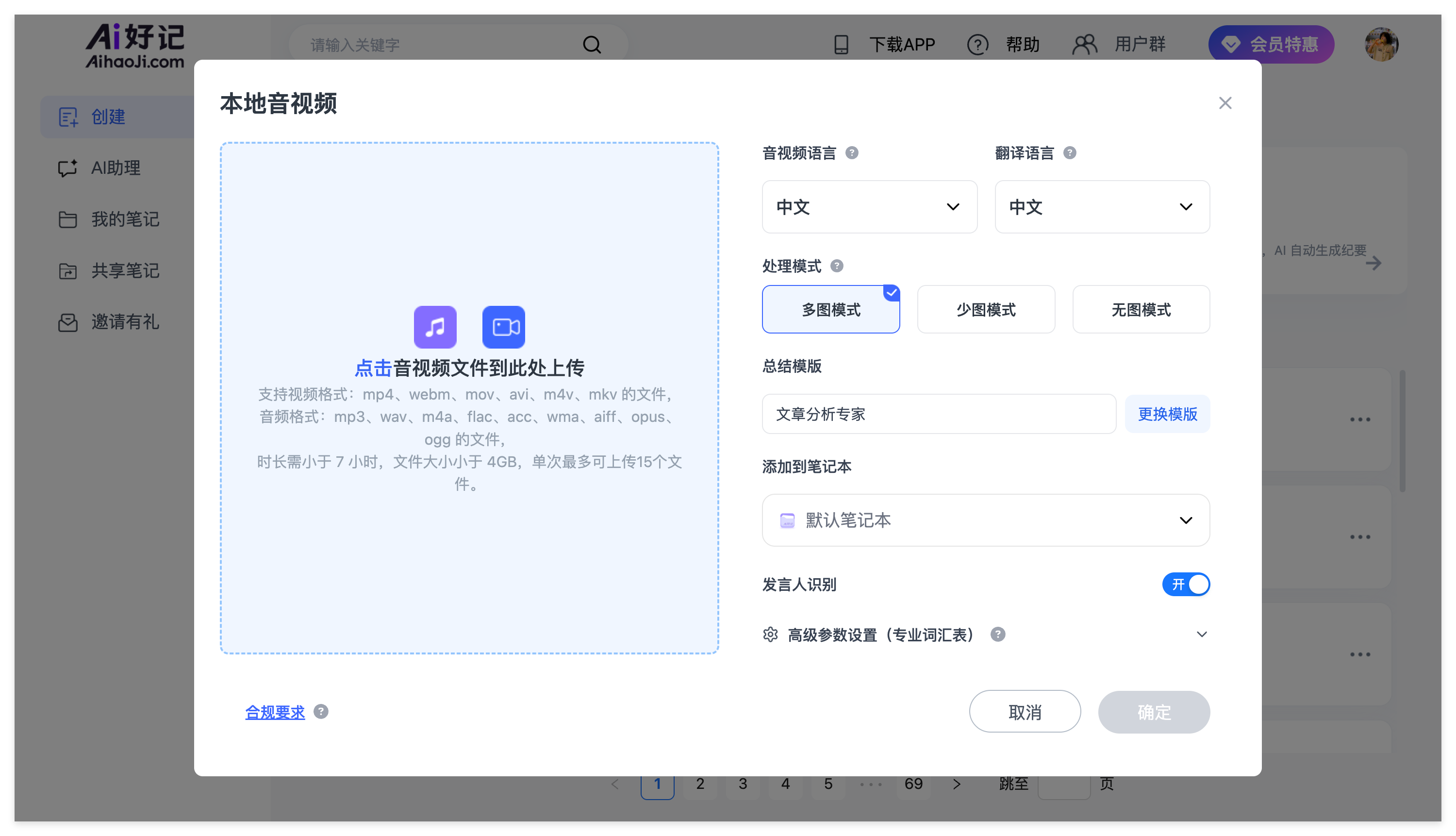Select 少图模式 processing mode
This screenshot has width=1456, height=836.
click(985, 309)
